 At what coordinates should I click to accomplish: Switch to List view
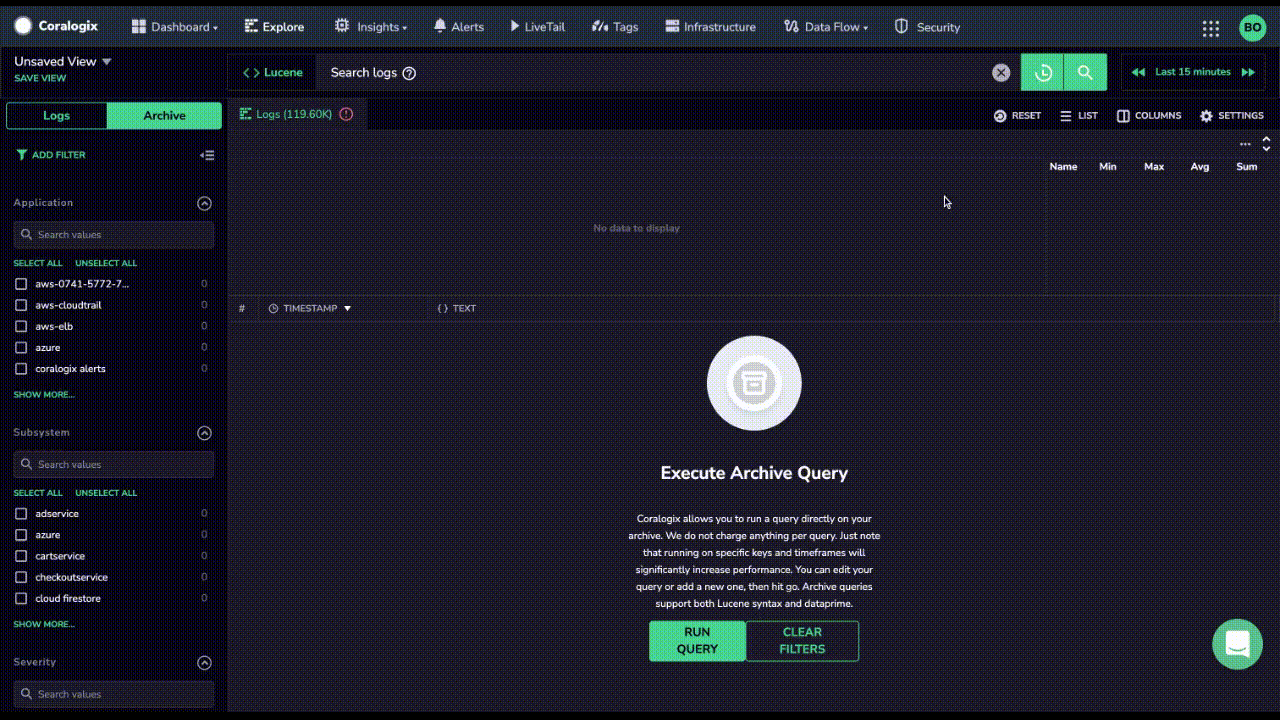click(x=1079, y=116)
